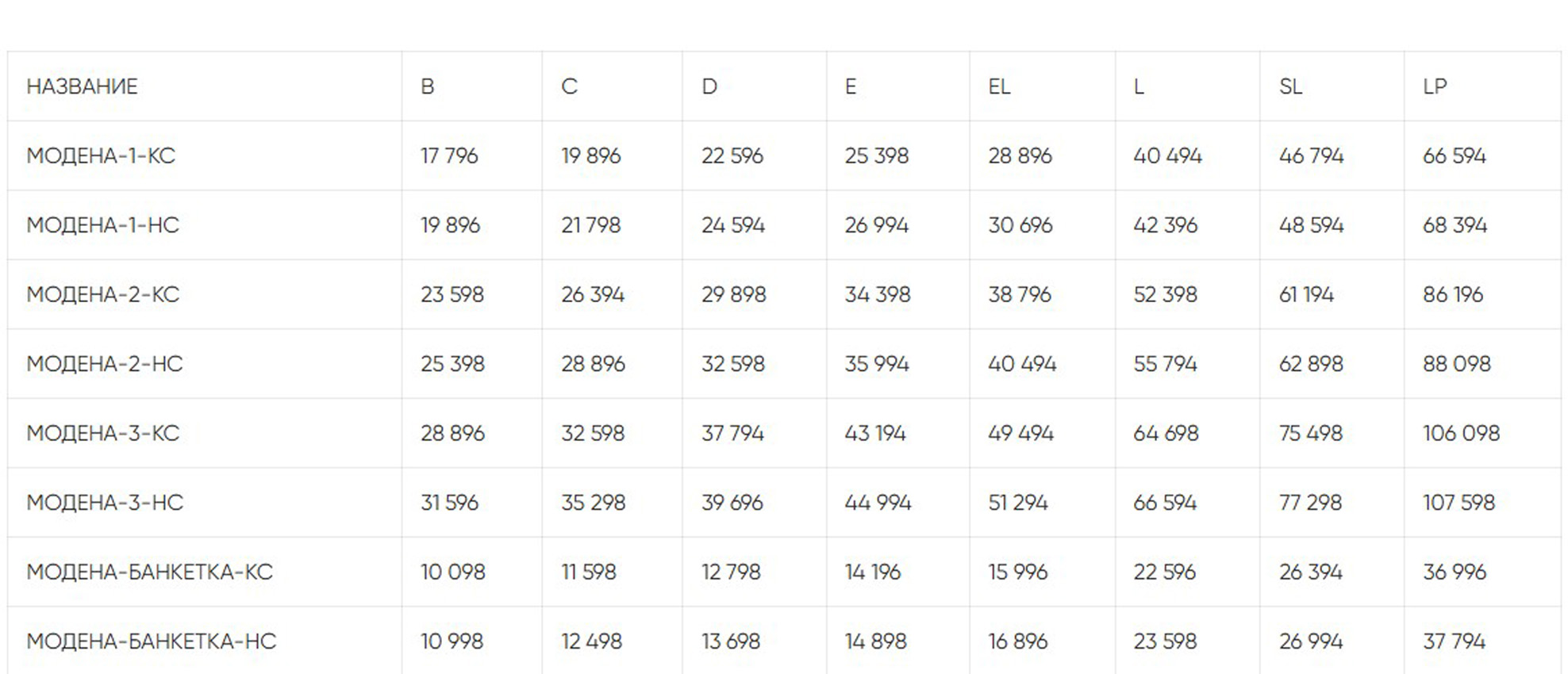
Task: Click the МОДЕНА-БАНКЕТКА-КС row name
Action: click(149, 572)
